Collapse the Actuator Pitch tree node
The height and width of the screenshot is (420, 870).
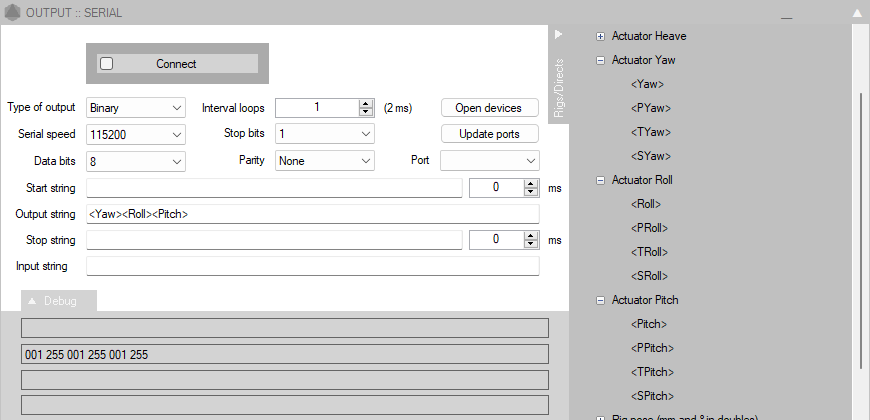click(600, 300)
